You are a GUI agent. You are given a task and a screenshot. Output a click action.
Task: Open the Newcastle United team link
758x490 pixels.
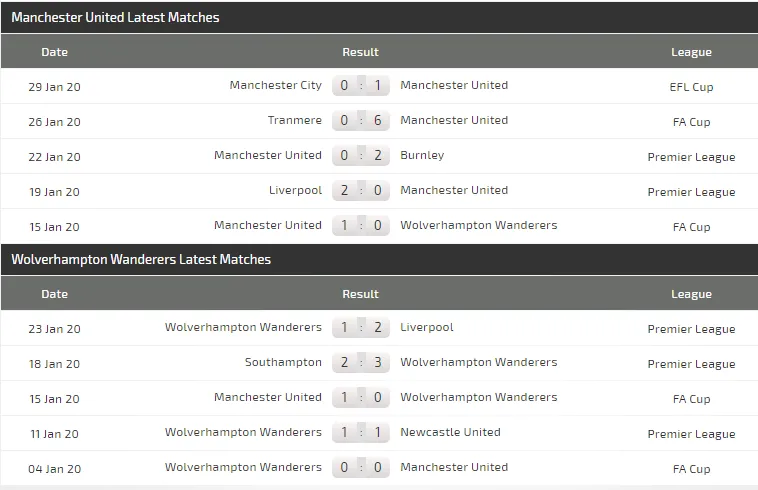tap(450, 433)
